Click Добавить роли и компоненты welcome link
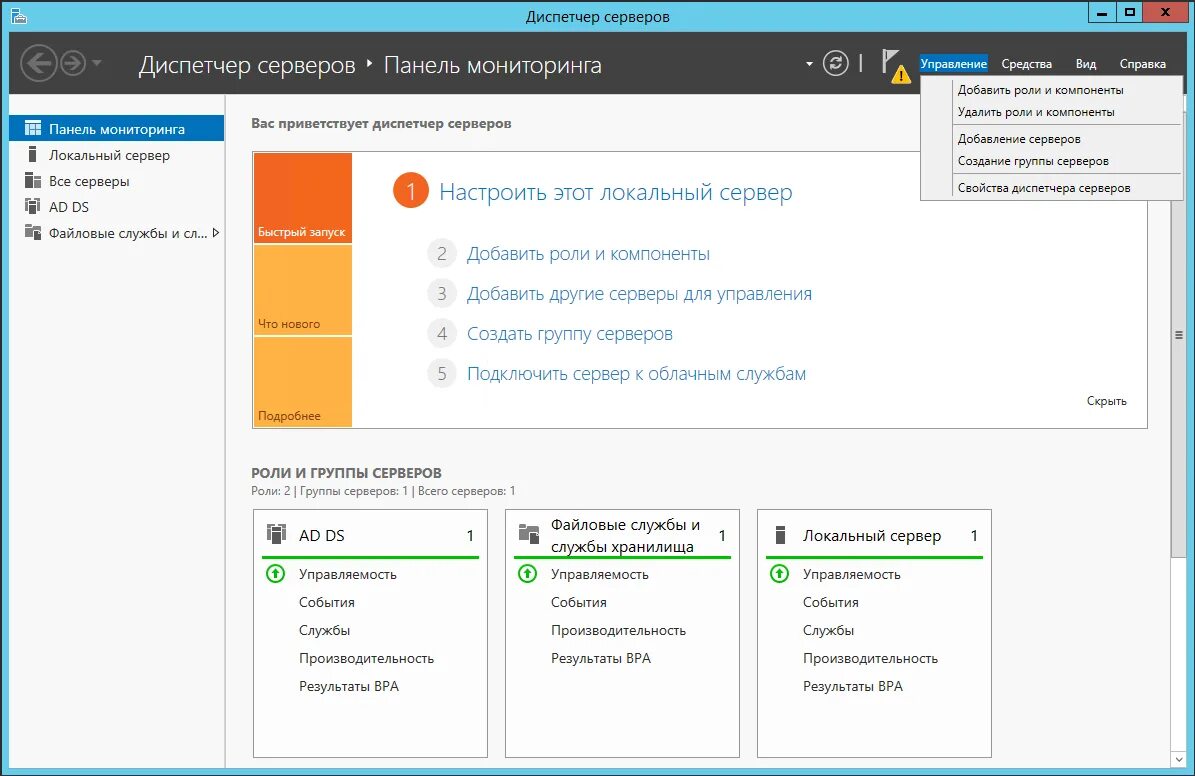This screenshot has width=1195, height=776. pyautogui.click(x=588, y=254)
